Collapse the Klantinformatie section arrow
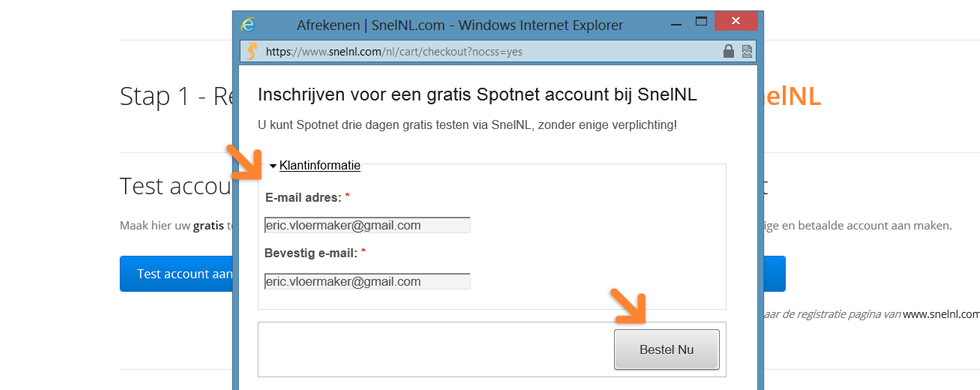This screenshot has height=390, width=980. (x=273, y=166)
